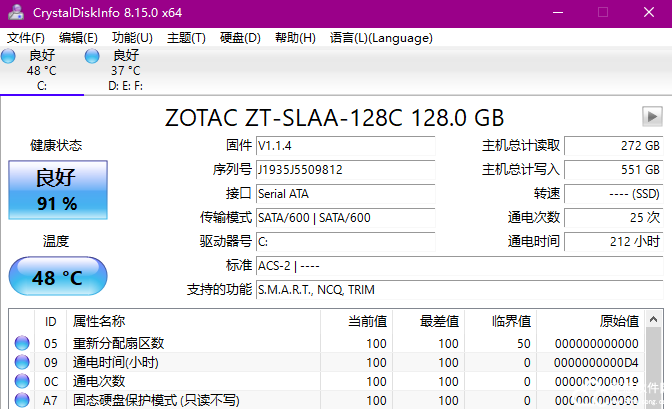672x409 pixels.
Task: Minimize the CrystalDiskInfo window
Action: tap(558, 12)
